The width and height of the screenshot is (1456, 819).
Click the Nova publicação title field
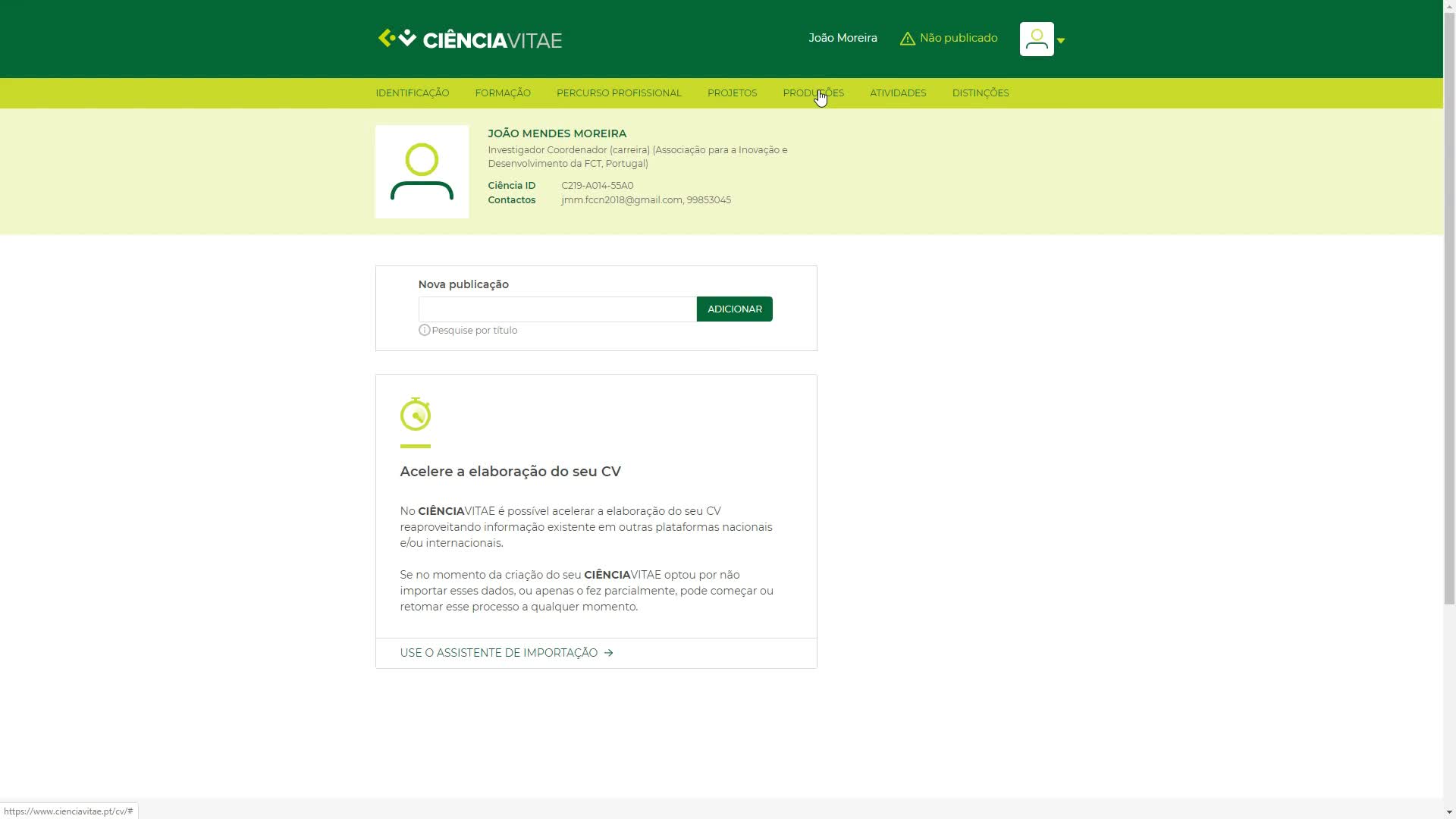coord(557,309)
